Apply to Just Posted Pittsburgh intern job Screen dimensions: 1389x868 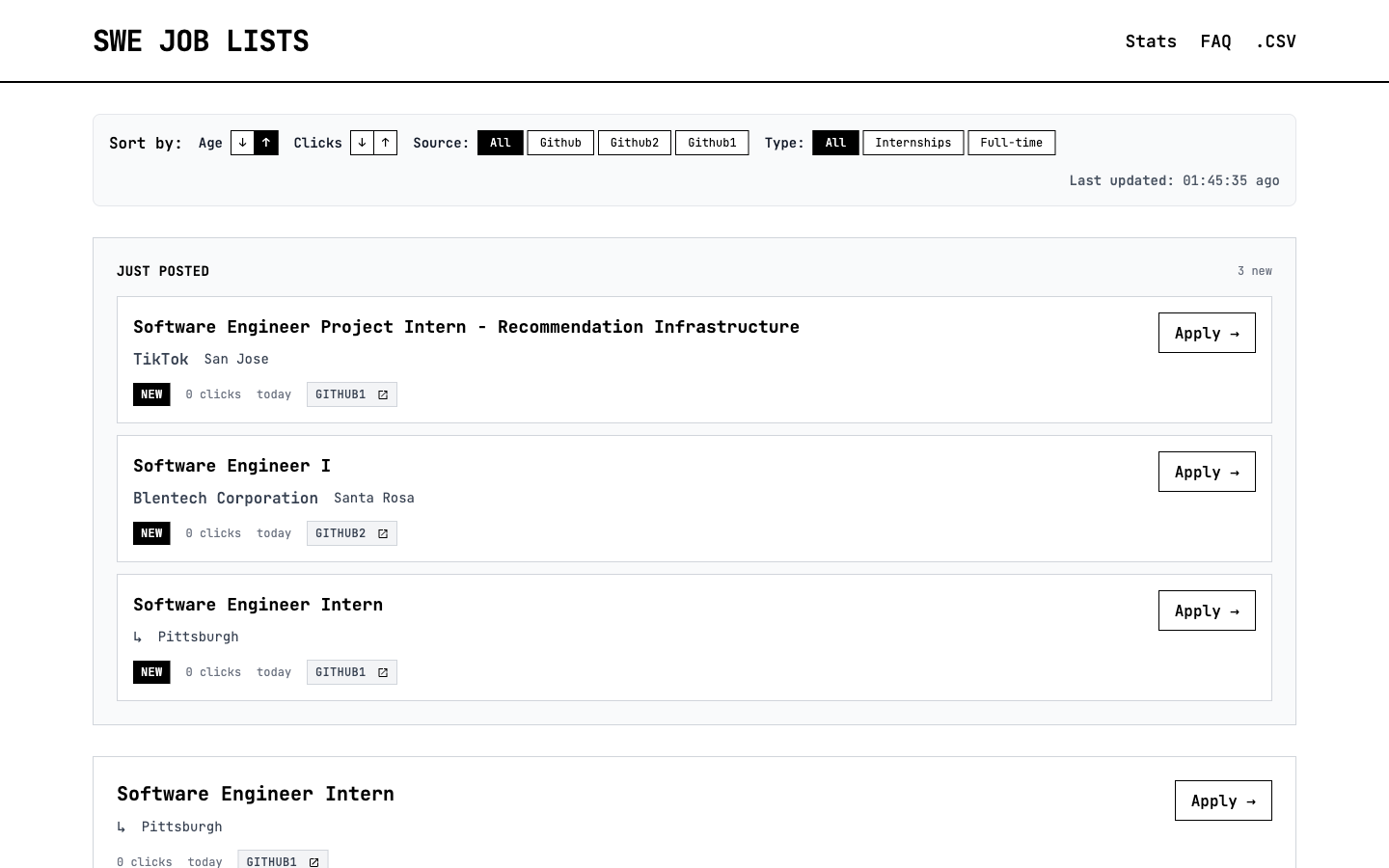coord(1207,610)
